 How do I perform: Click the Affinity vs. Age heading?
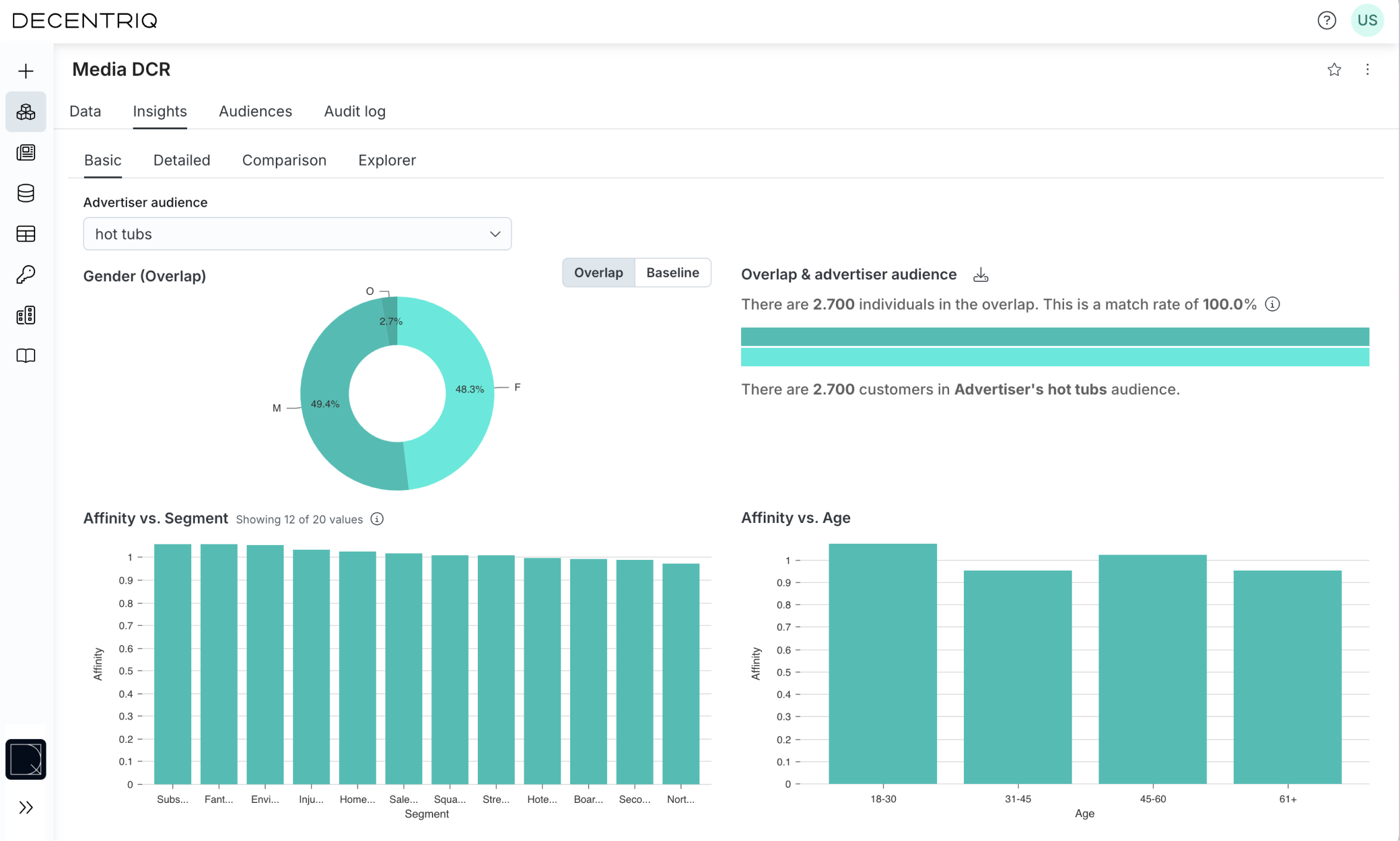795,518
